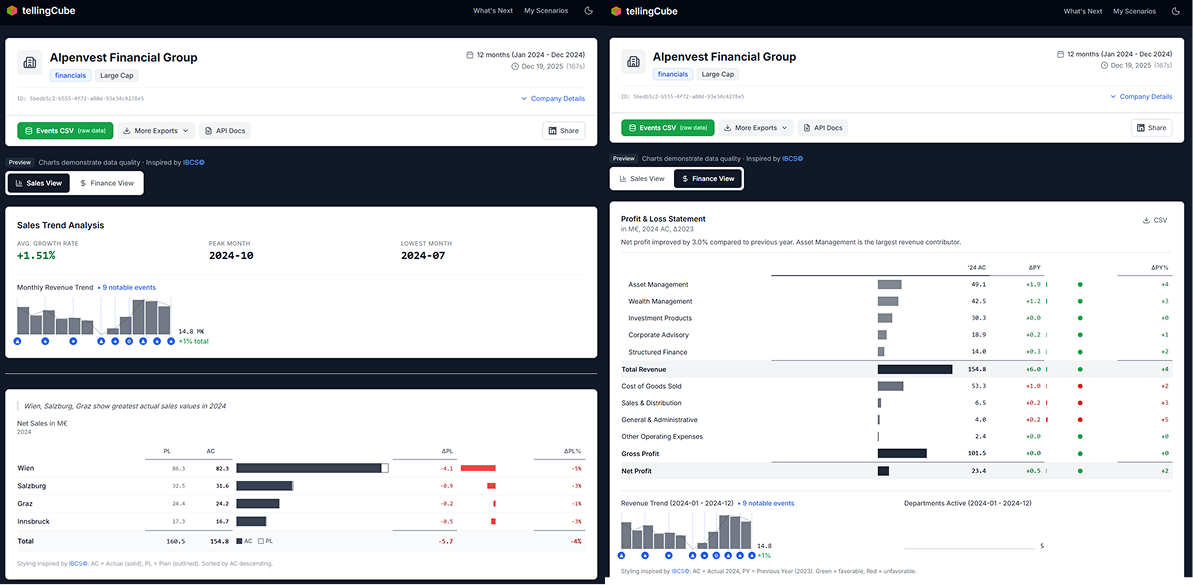
Task: Click Wien actual sales bar
Action: coord(309,468)
